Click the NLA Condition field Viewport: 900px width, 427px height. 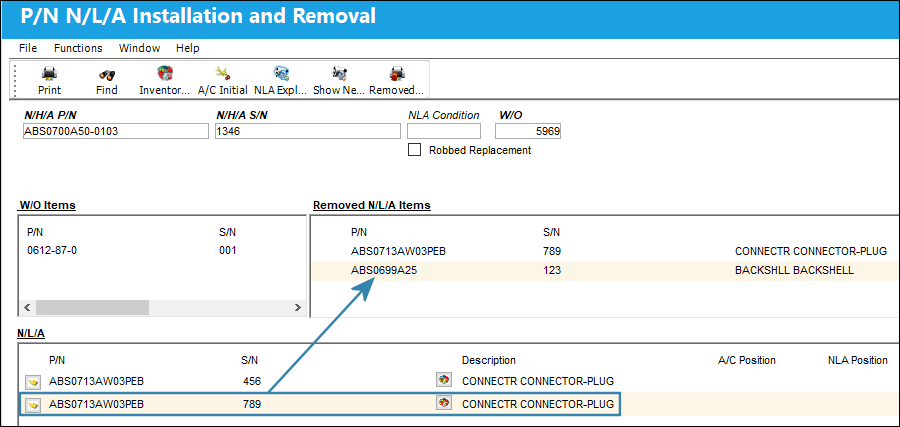pos(444,131)
